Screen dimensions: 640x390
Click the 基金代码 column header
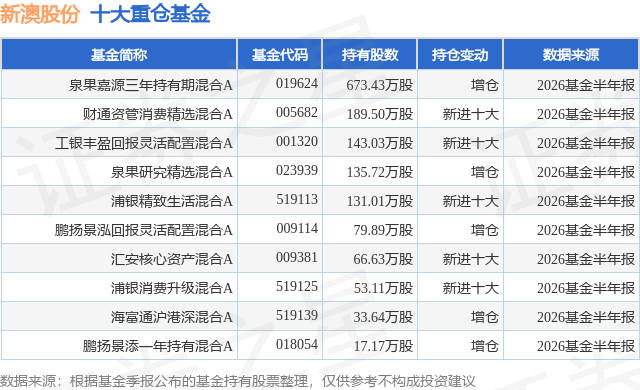click(x=280, y=54)
